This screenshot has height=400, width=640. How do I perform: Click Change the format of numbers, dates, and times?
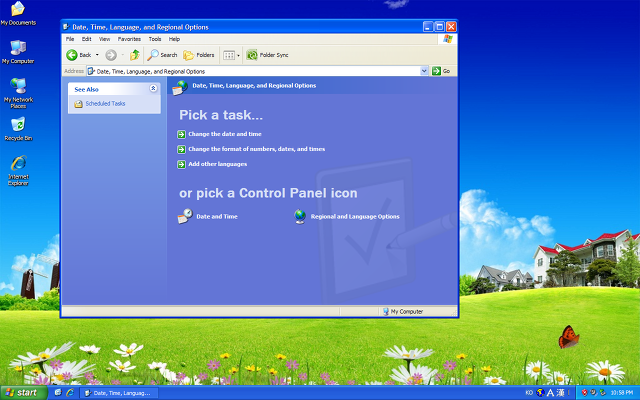pos(257,149)
